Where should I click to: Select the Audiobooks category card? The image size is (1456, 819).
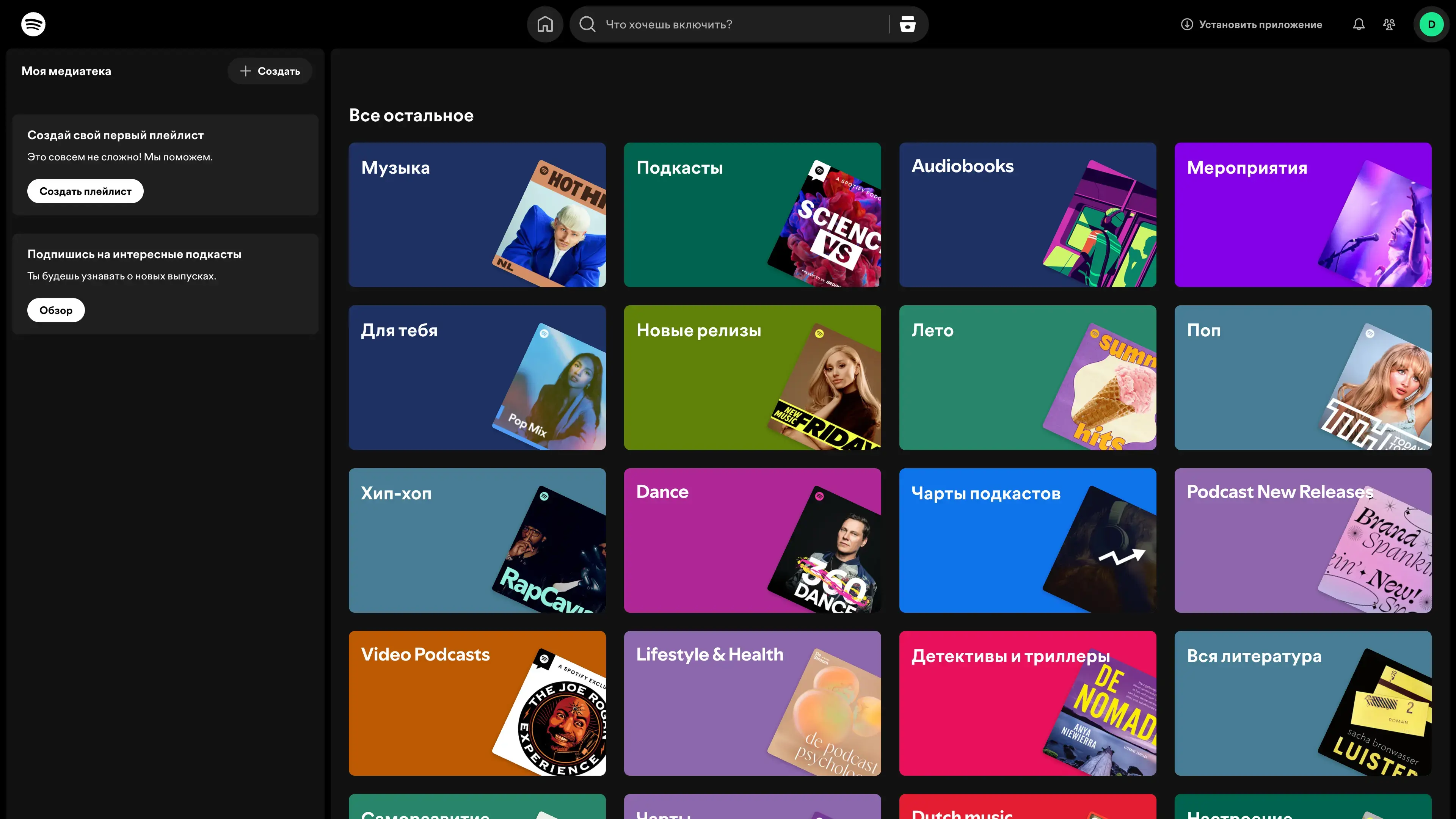tap(1027, 215)
